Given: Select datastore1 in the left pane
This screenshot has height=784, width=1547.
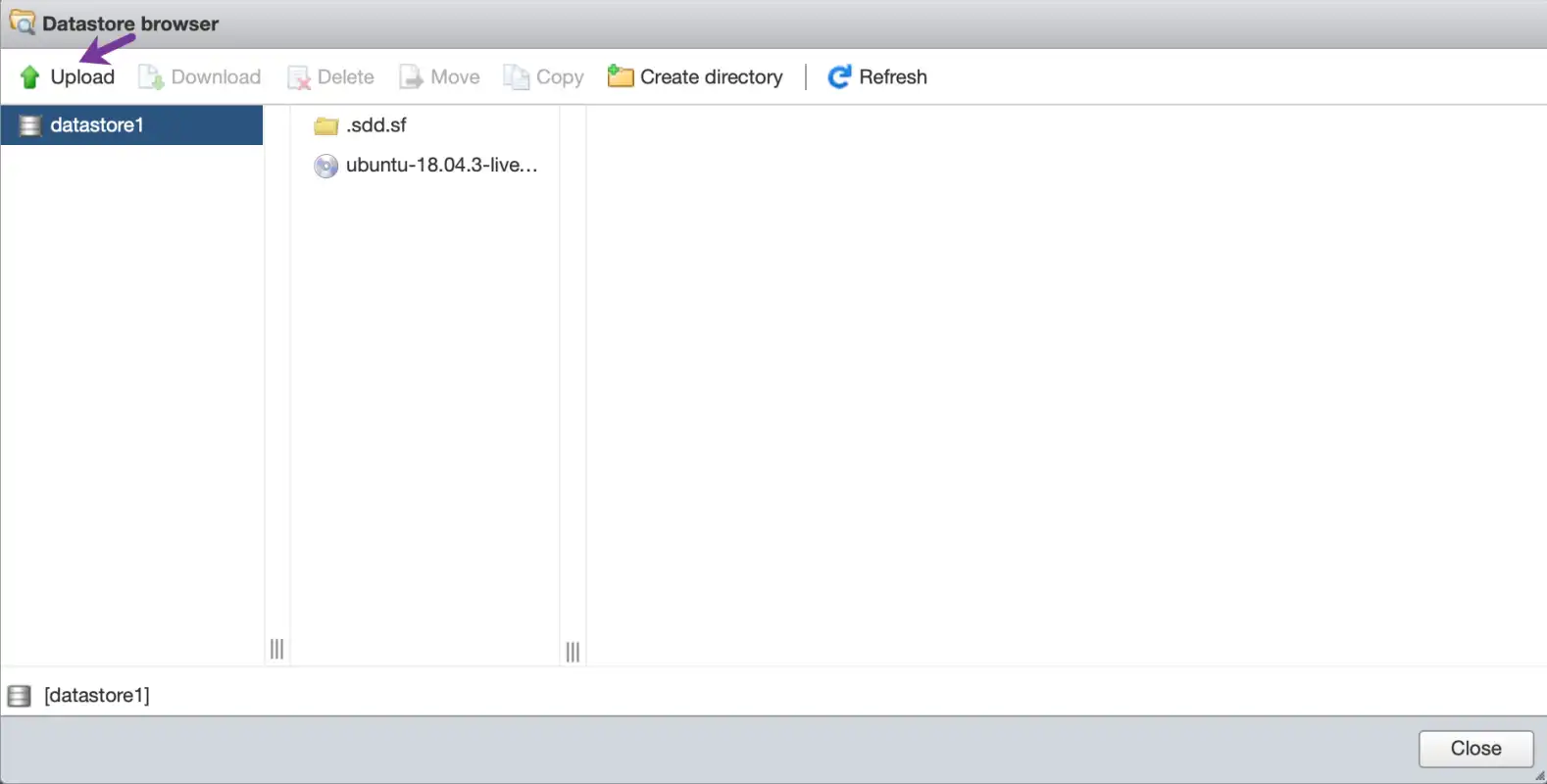Looking at the screenshot, I should coord(131,125).
